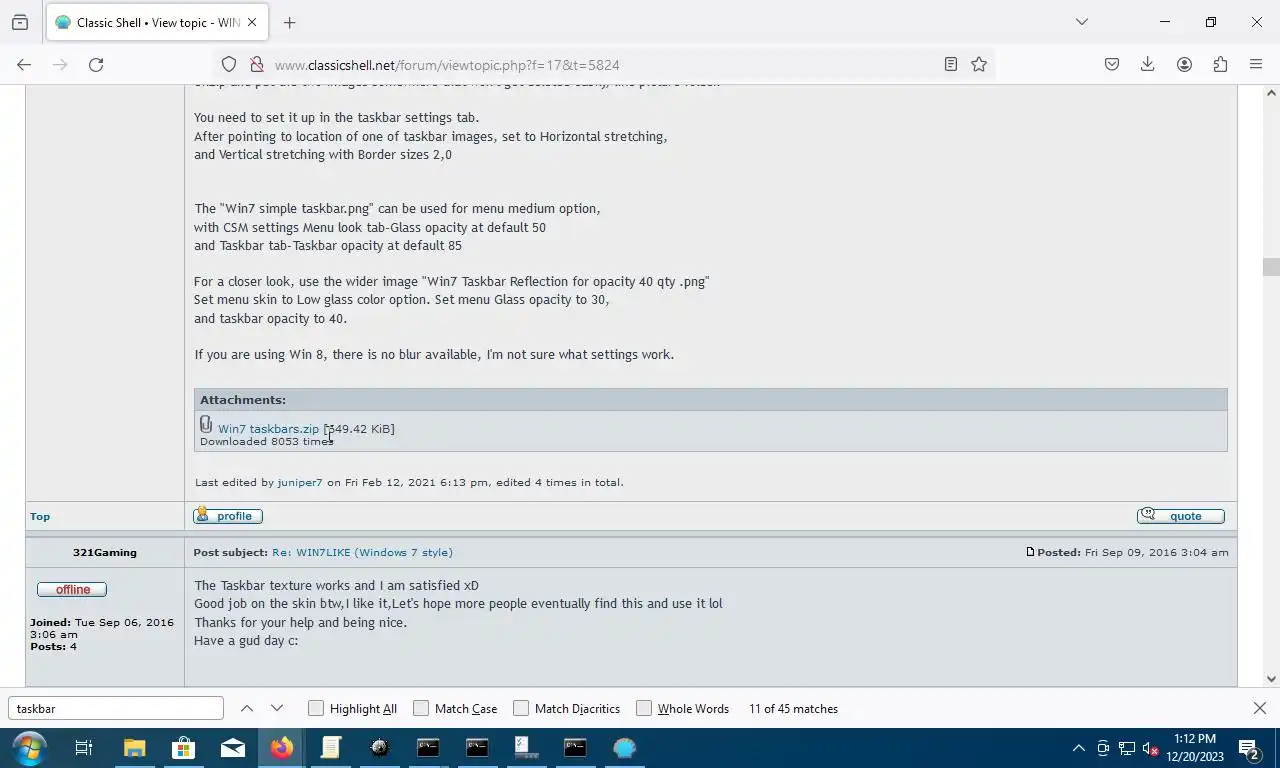Switch to Firefox in taskbar
This screenshot has width=1280, height=768.
point(282,747)
